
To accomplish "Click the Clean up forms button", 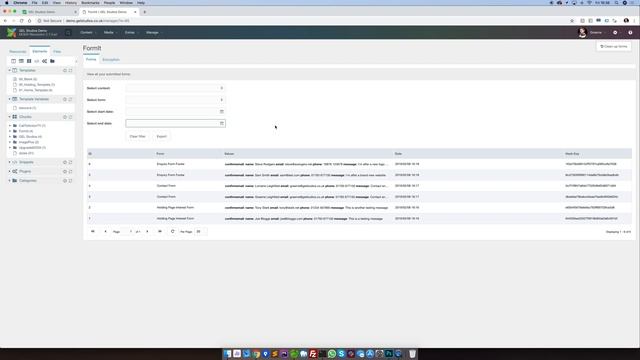I will pyautogui.click(x=613, y=47).
